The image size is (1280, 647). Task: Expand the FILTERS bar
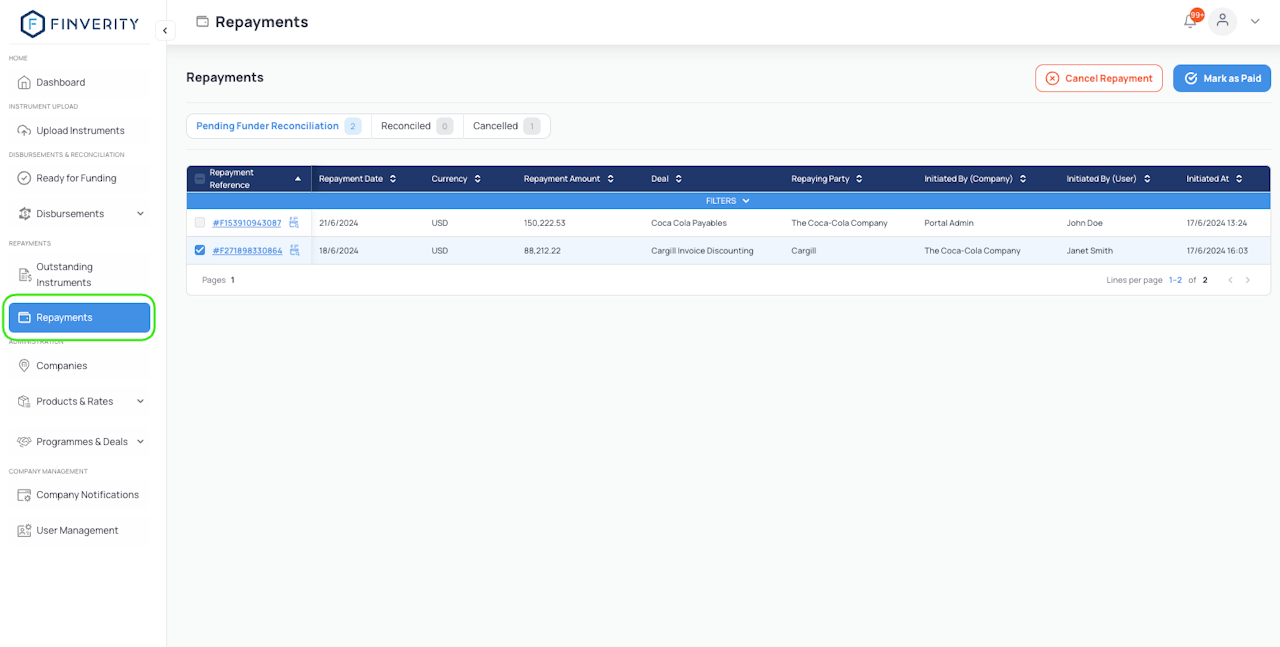727,201
